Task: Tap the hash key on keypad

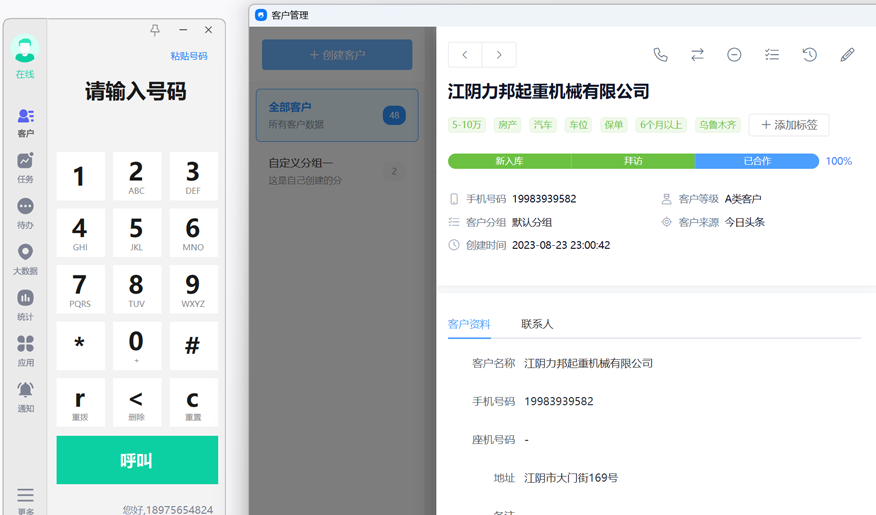Action: tap(193, 345)
